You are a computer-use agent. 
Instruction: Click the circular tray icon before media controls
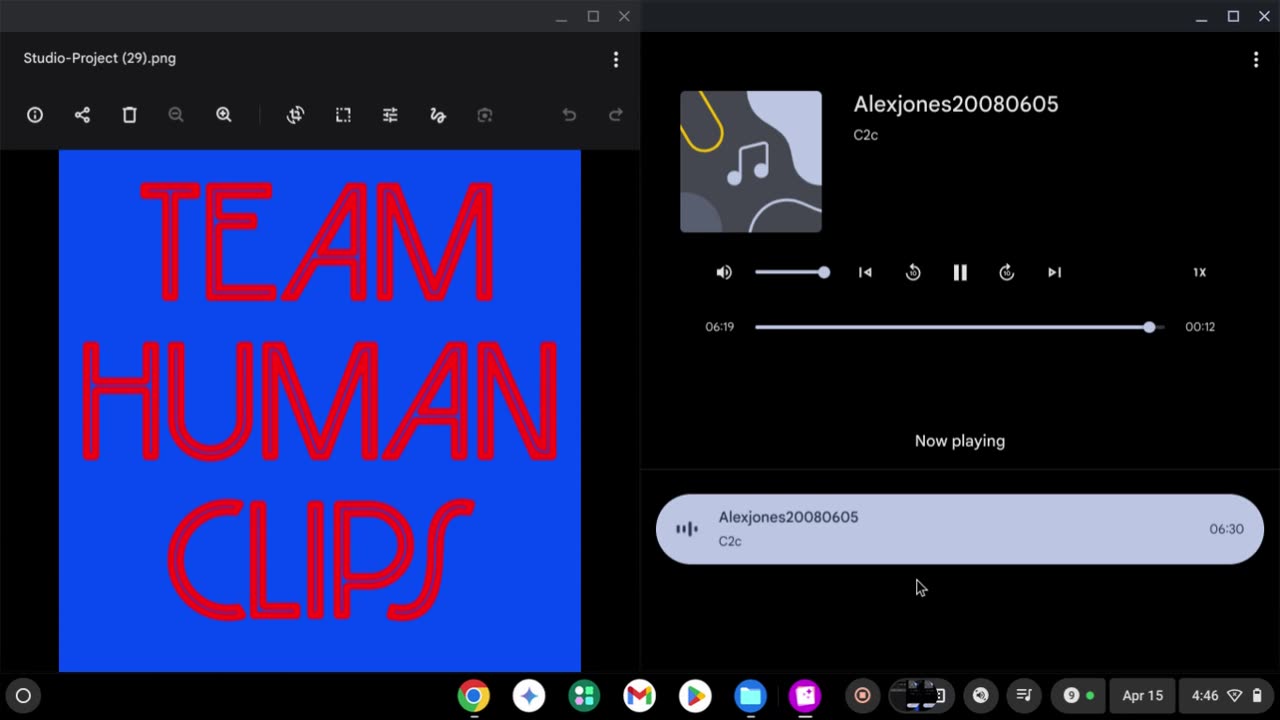point(981,696)
